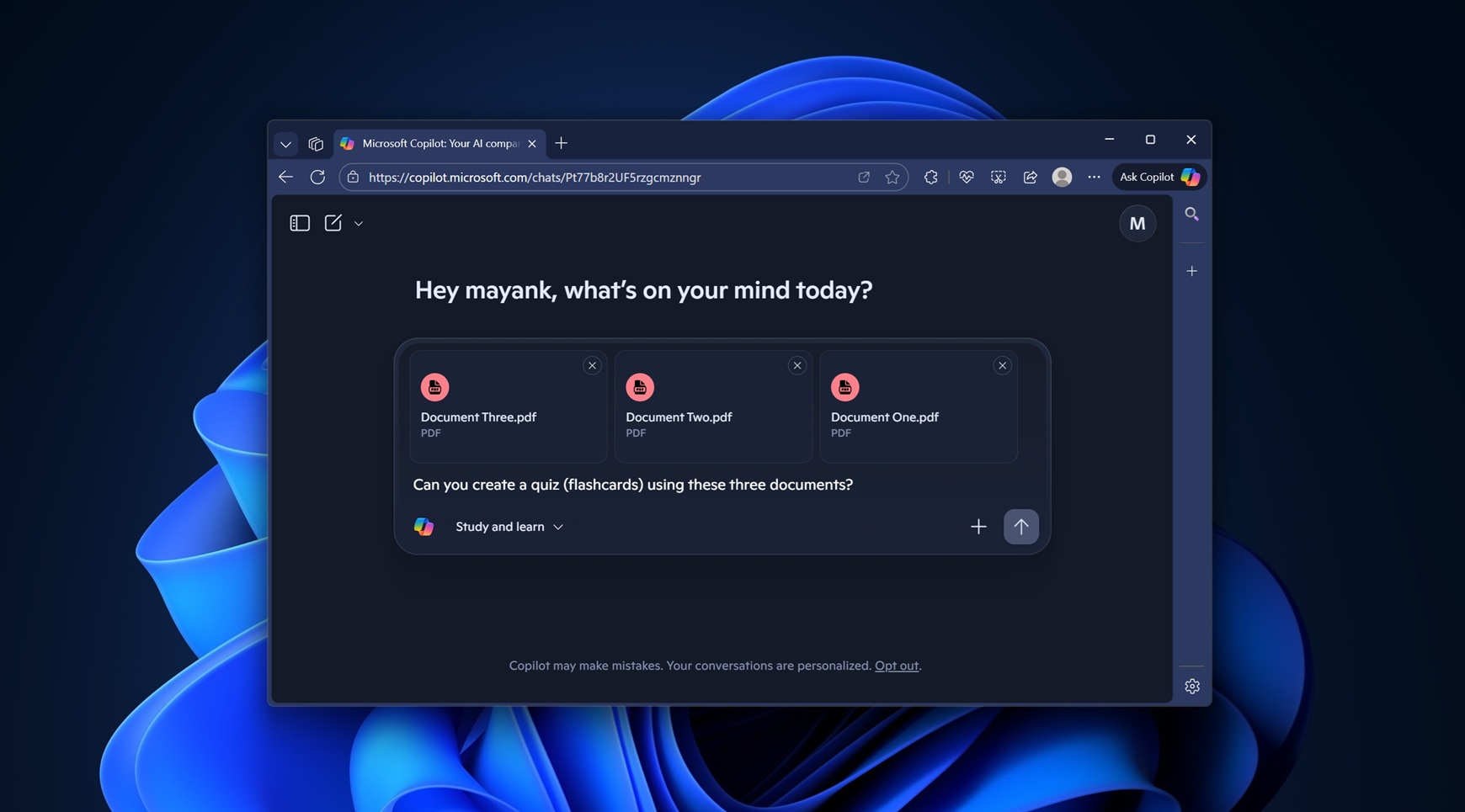Open browser tab list dropdown
Viewport: 1465px width, 812px height.
285,143
